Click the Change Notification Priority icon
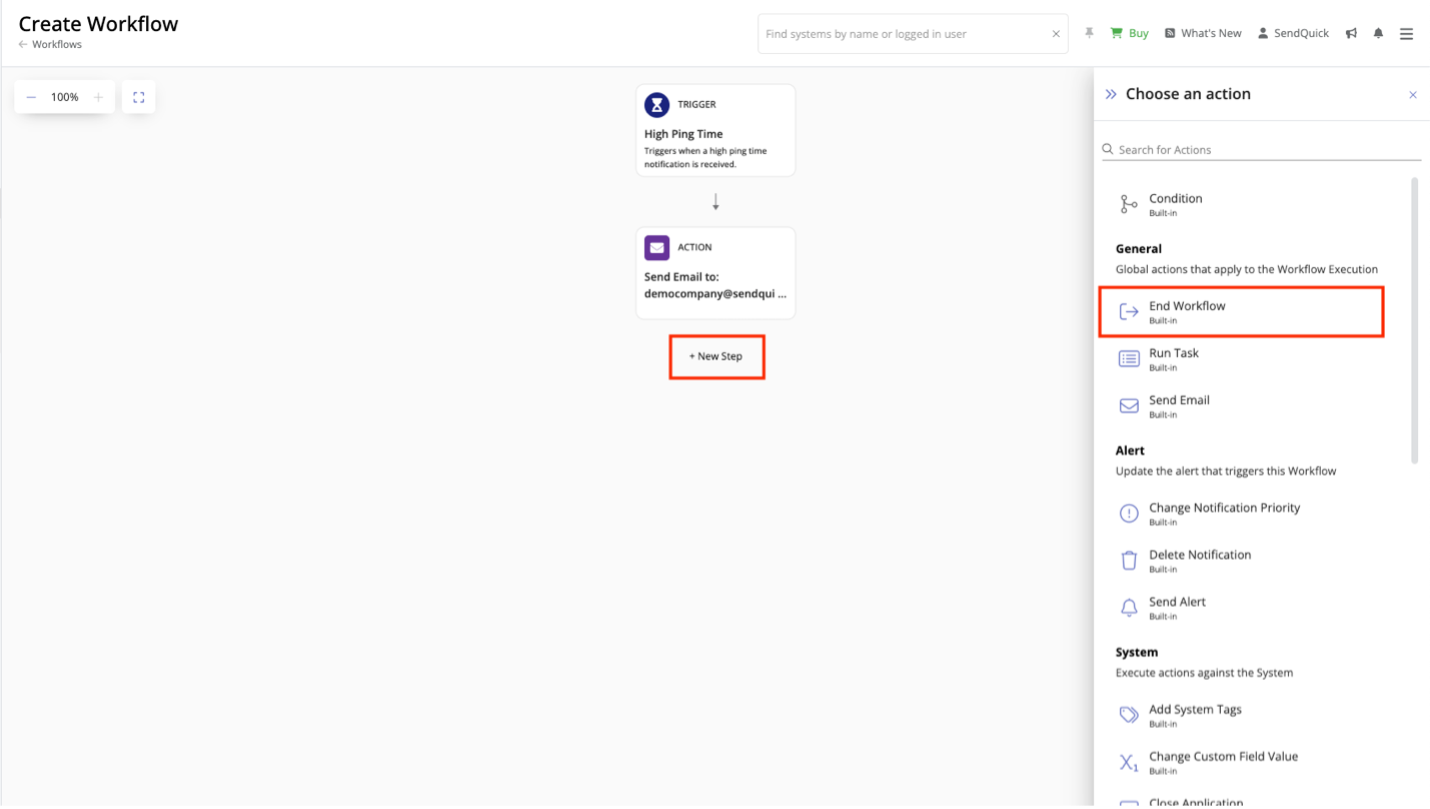This screenshot has width=1430, height=809. (x=1129, y=513)
